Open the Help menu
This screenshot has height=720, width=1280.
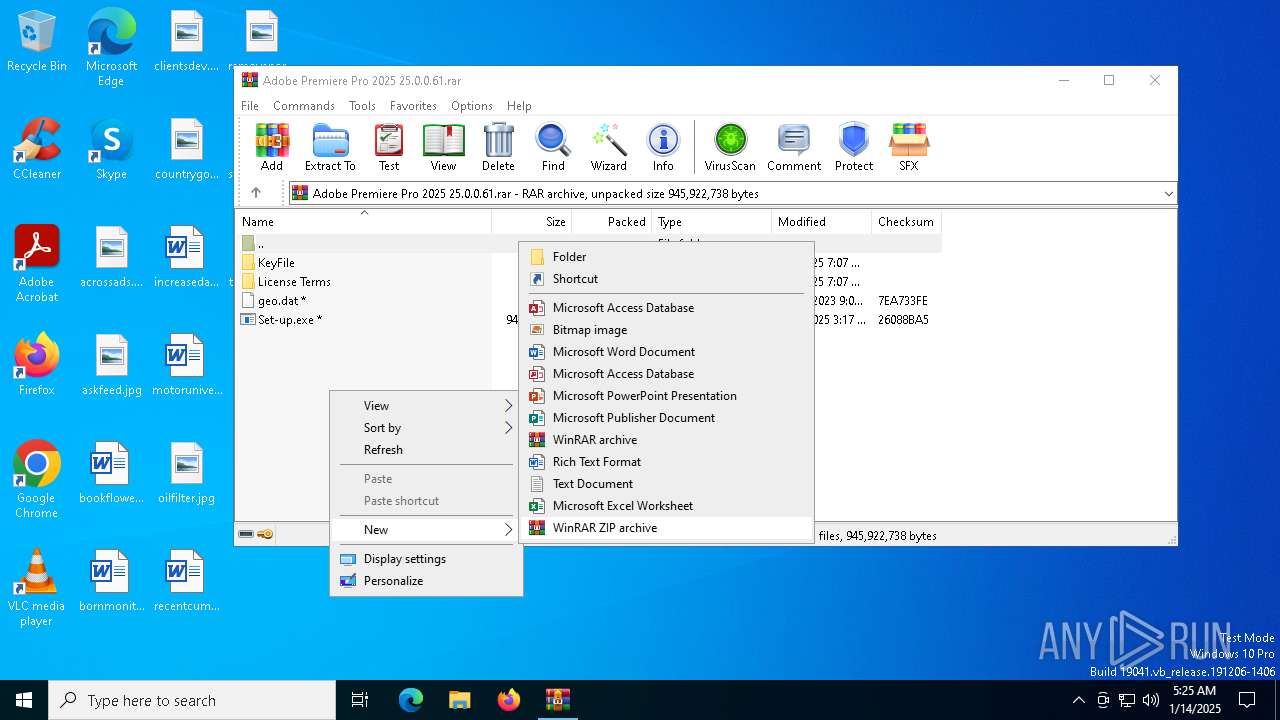click(x=519, y=105)
